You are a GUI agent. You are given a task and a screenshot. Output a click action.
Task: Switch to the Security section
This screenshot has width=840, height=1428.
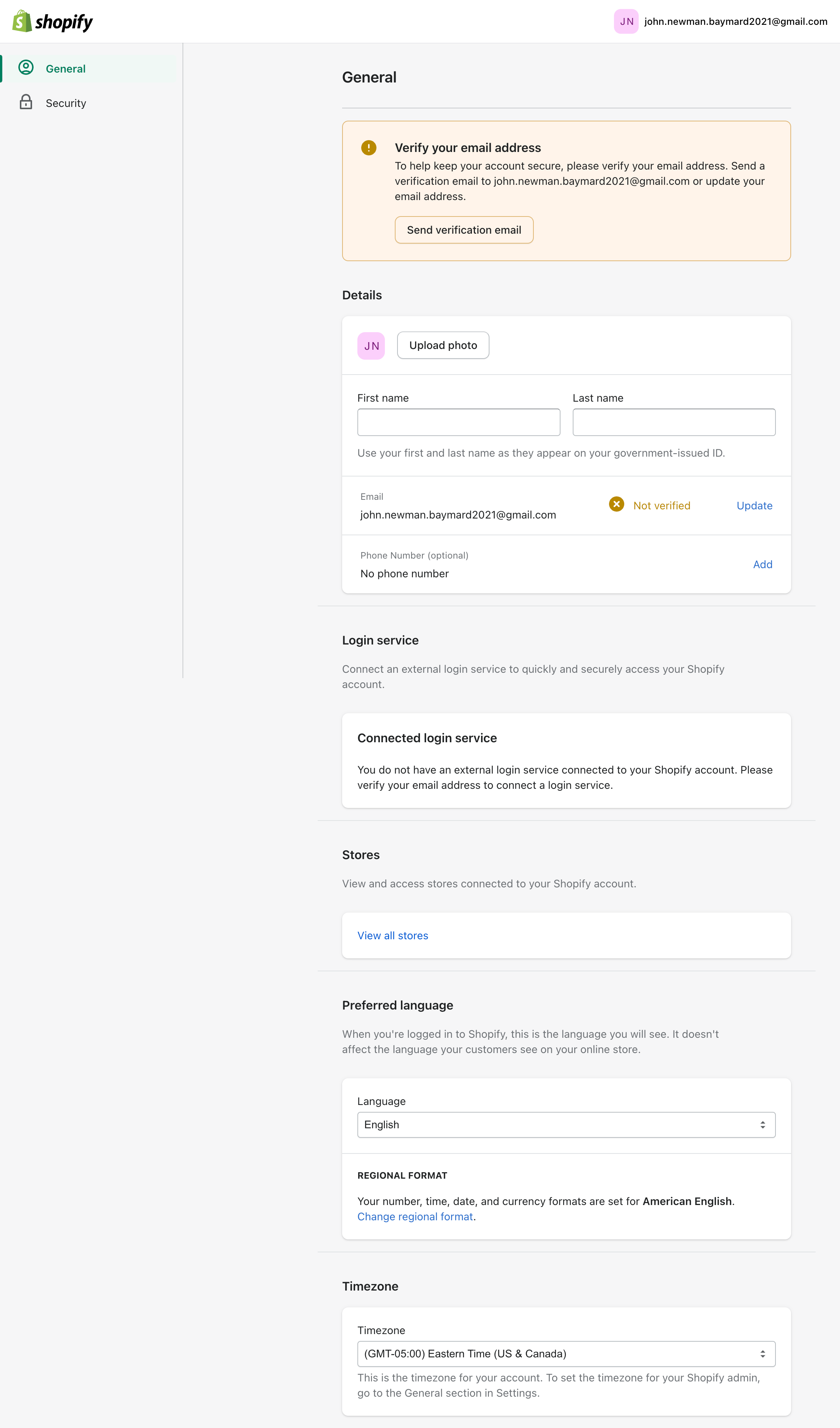(66, 103)
